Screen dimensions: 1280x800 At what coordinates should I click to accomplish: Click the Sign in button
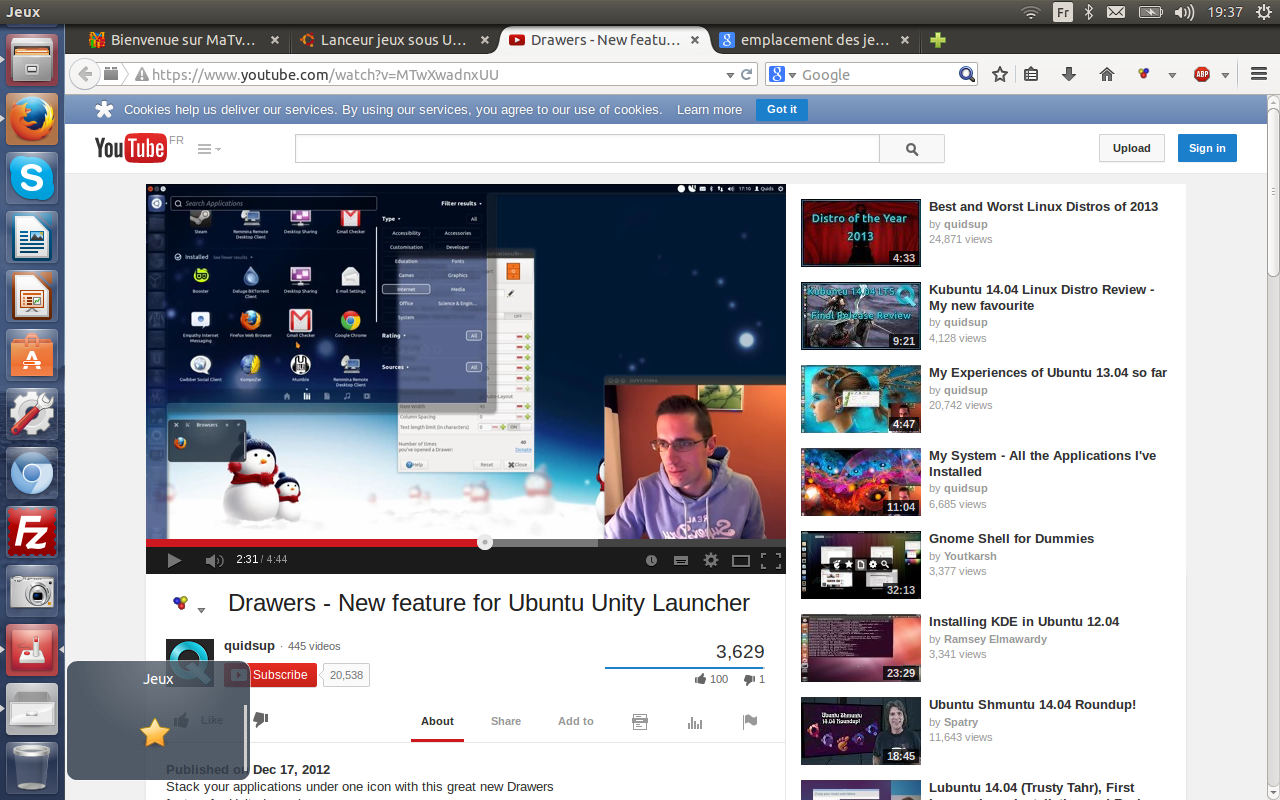click(1207, 148)
